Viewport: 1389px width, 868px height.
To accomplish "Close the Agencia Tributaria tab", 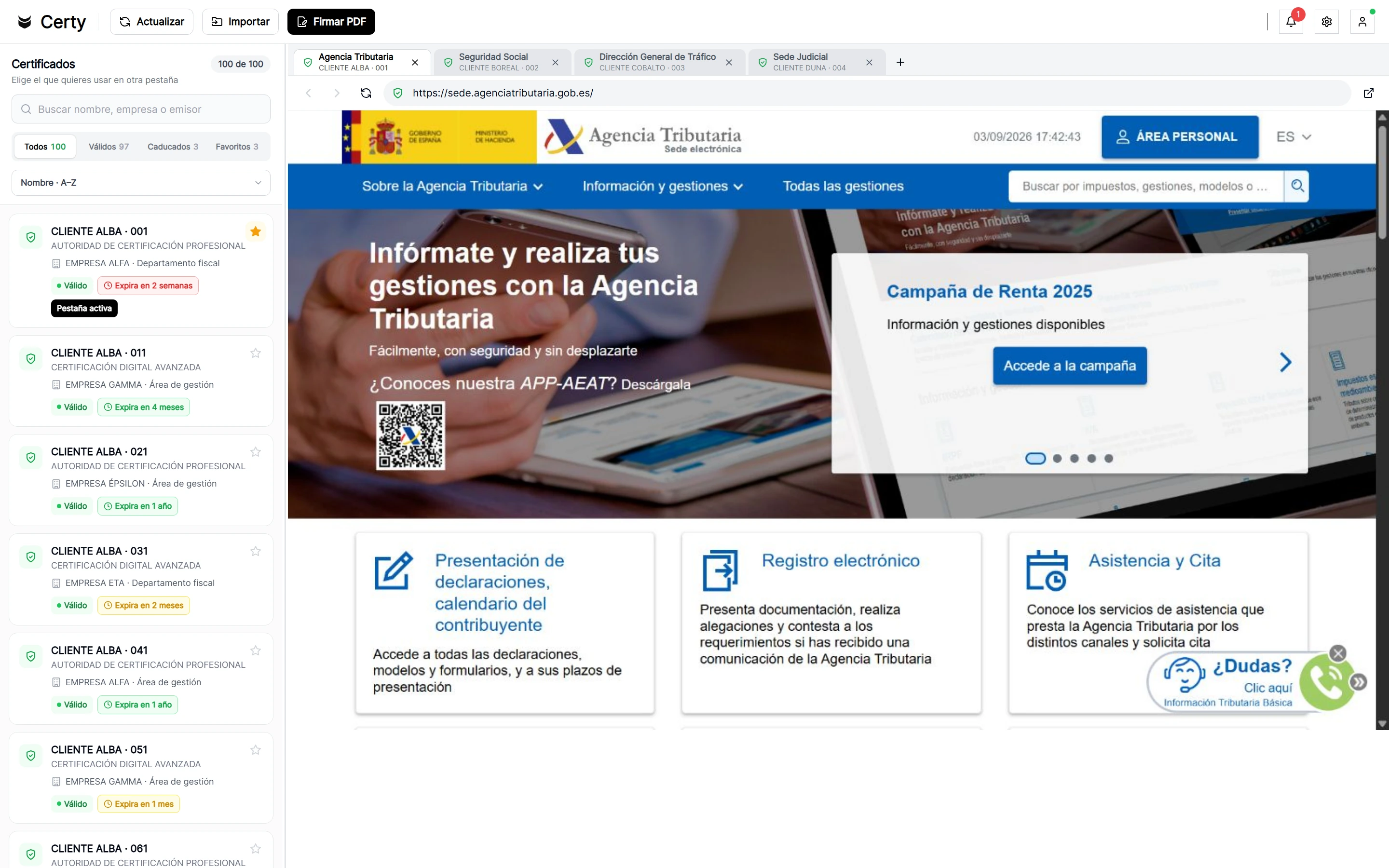I will [415, 62].
